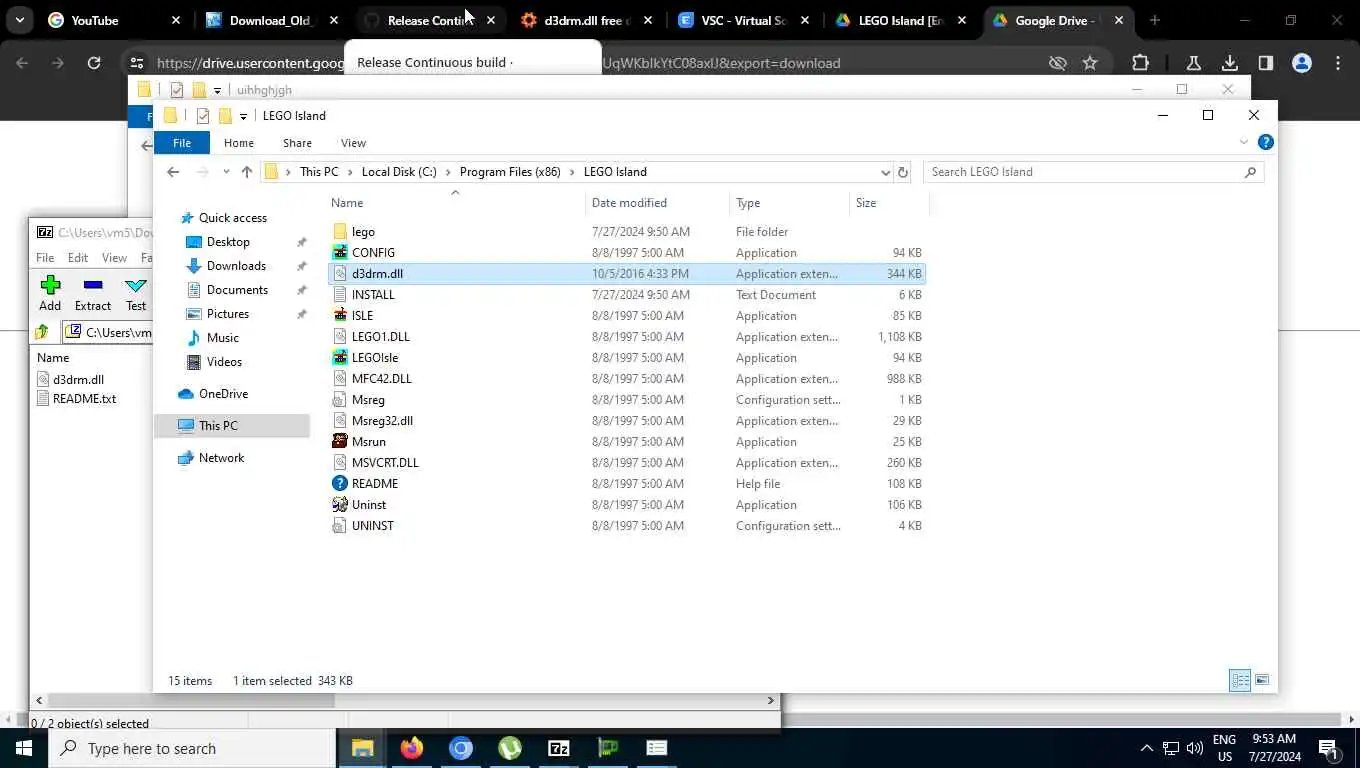
Task: Switch to the d3drm.dll free tab
Action: 586,20
